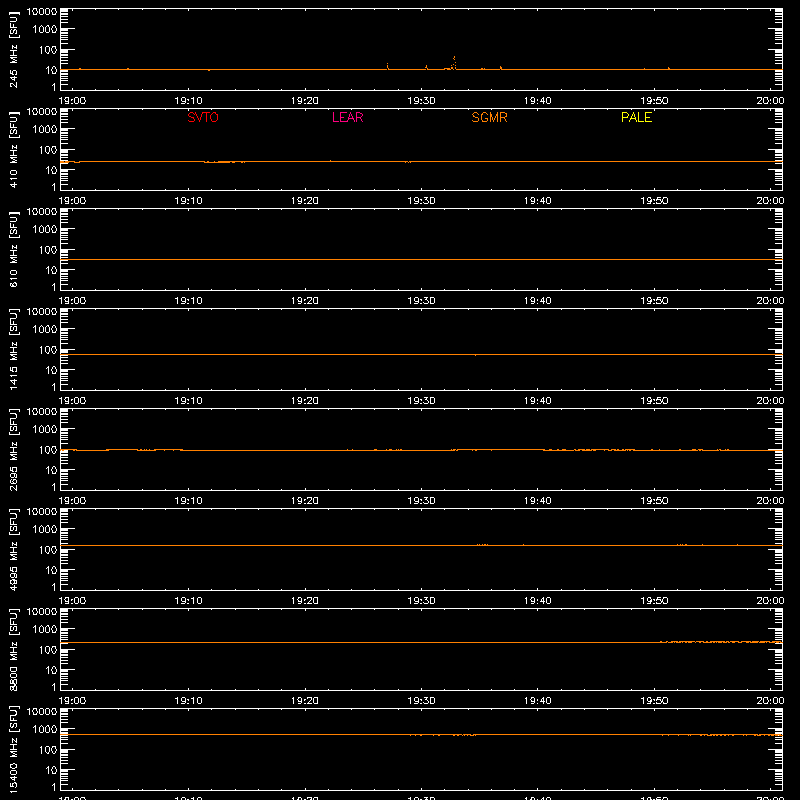Click the 100 tick label on 2695 MHz axis

tap(48, 450)
